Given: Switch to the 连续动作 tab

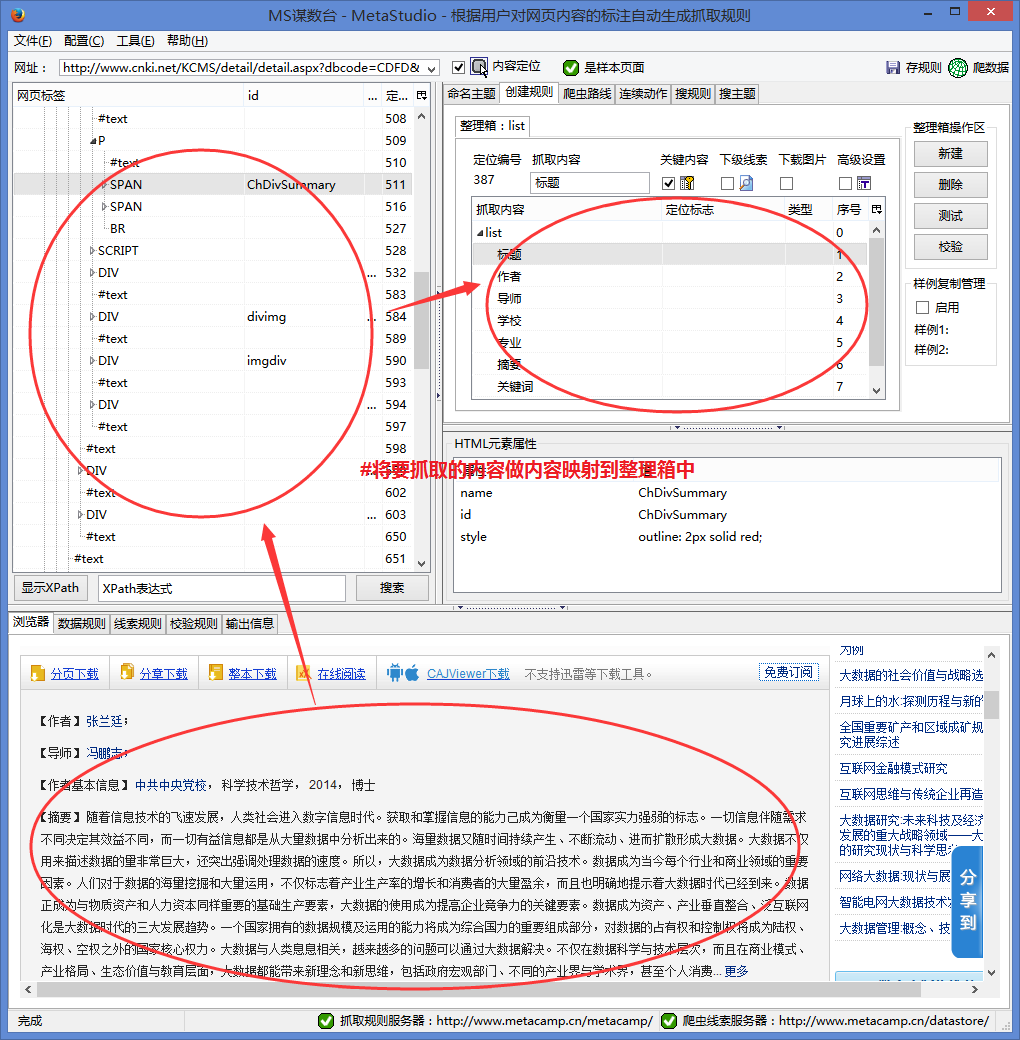Looking at the screenshot, I should point(643,94).
